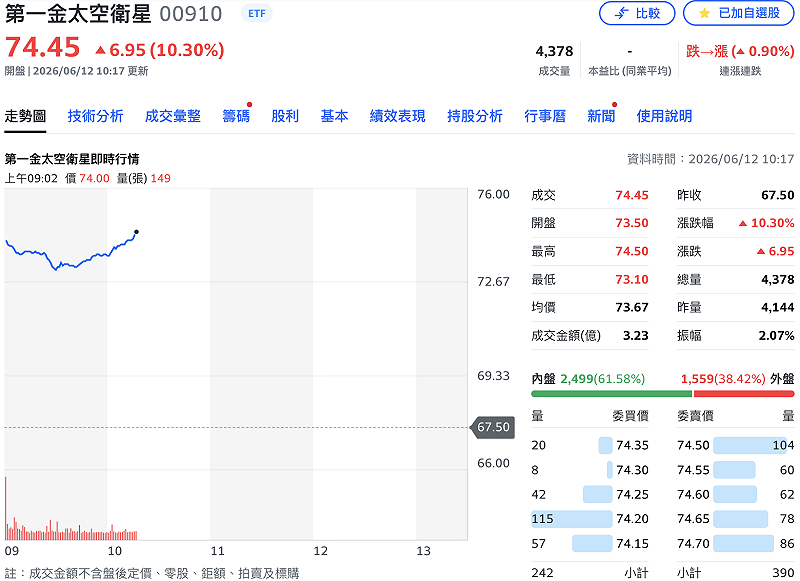Click the red 外盤 ratio bar
Image resolution: width=800 pixels, height=581 pixels.
[744, 394]
